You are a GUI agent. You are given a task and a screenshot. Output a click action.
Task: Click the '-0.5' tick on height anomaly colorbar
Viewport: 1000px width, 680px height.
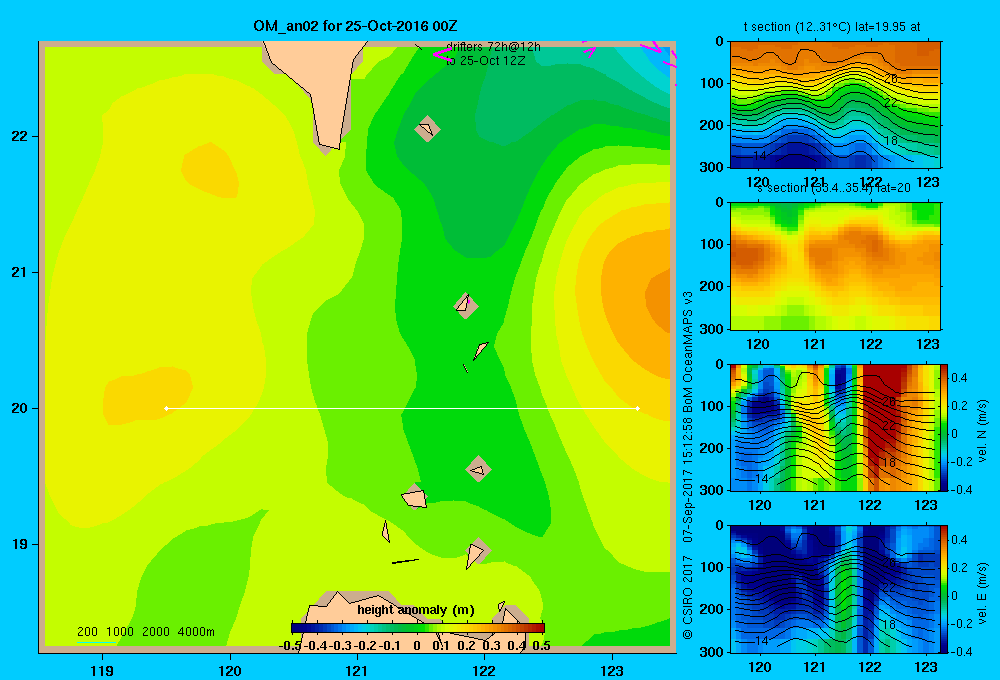pos(290,646)
